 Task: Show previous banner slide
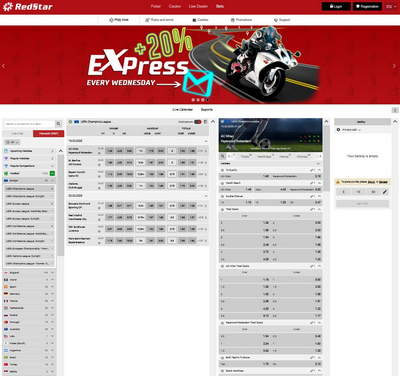pos(4,66)
